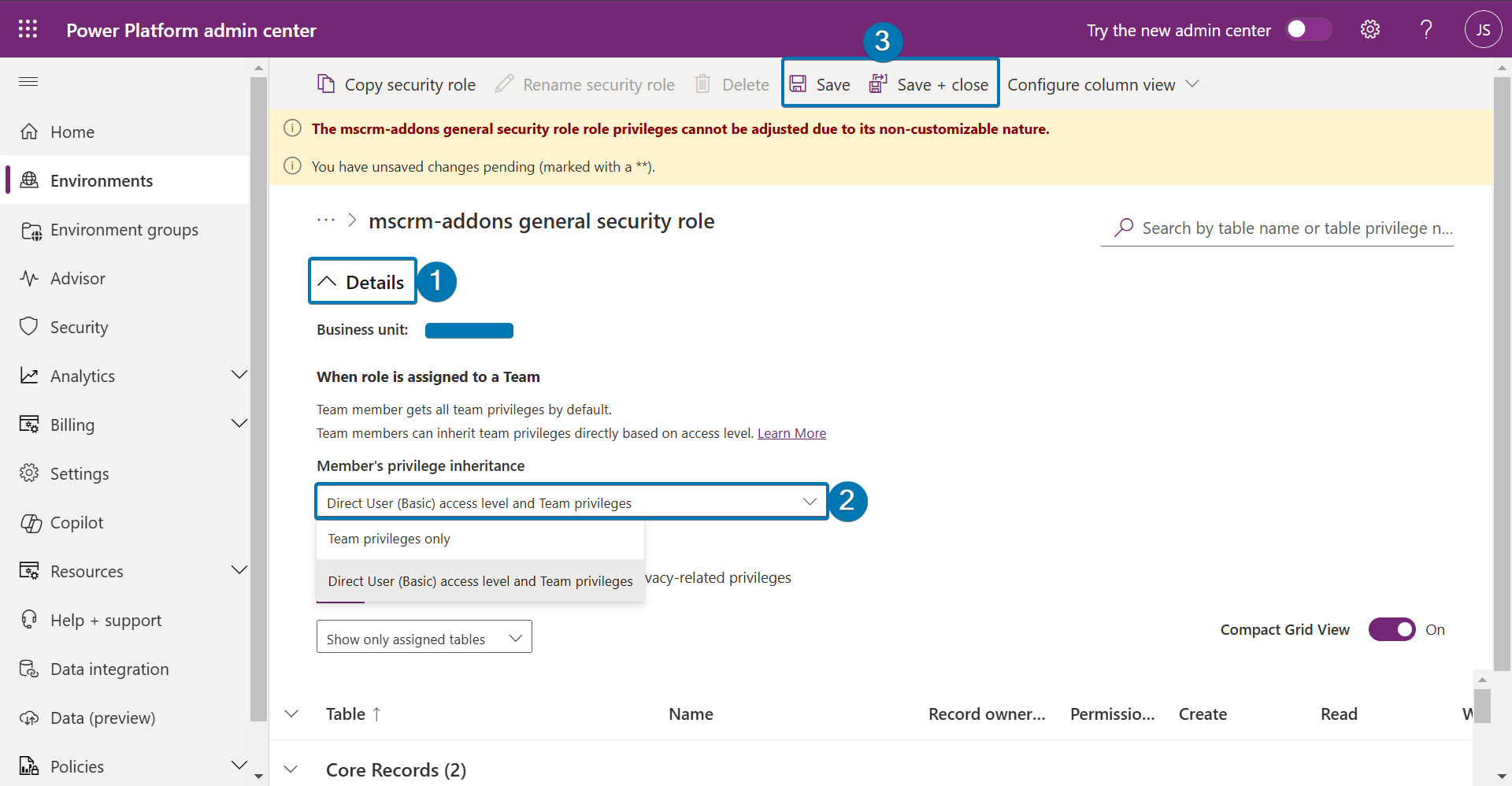Choose Direct User (Basic) access option in list
Viewport: 1512px width, 786px height.
[x=480, y=581]
